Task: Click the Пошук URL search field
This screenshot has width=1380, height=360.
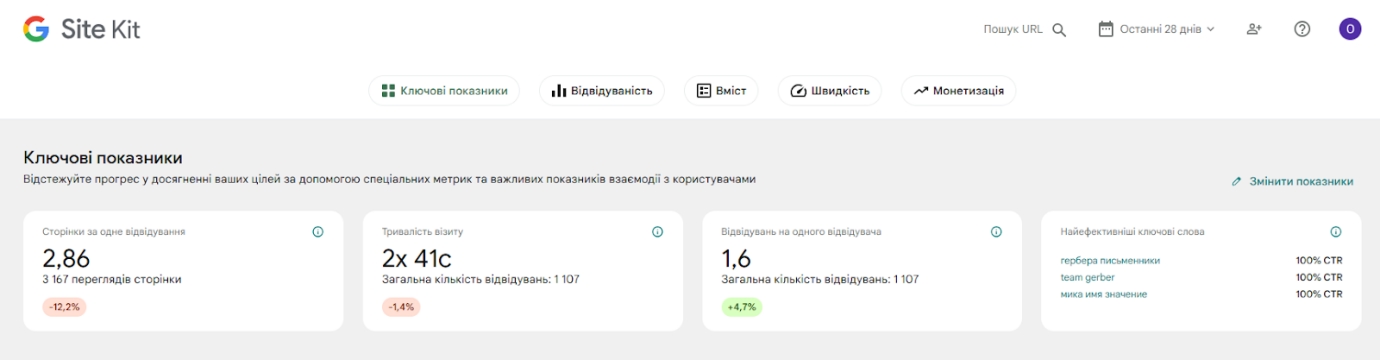Action: tap(1025, 30)
